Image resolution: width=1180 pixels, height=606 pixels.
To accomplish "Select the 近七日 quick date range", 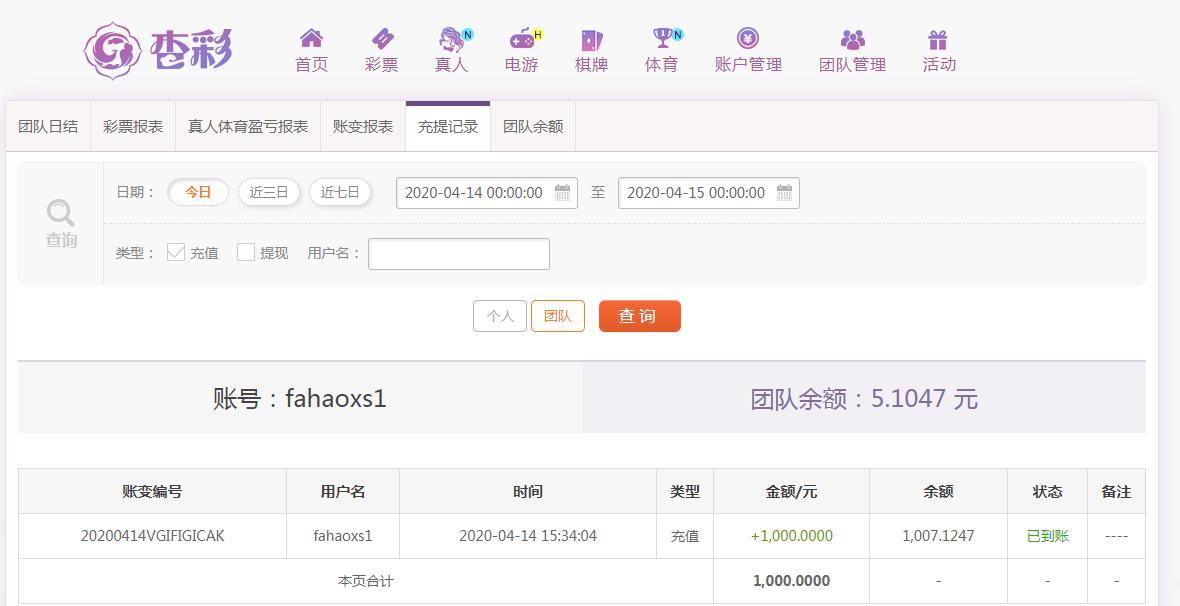I will point(340,192).
